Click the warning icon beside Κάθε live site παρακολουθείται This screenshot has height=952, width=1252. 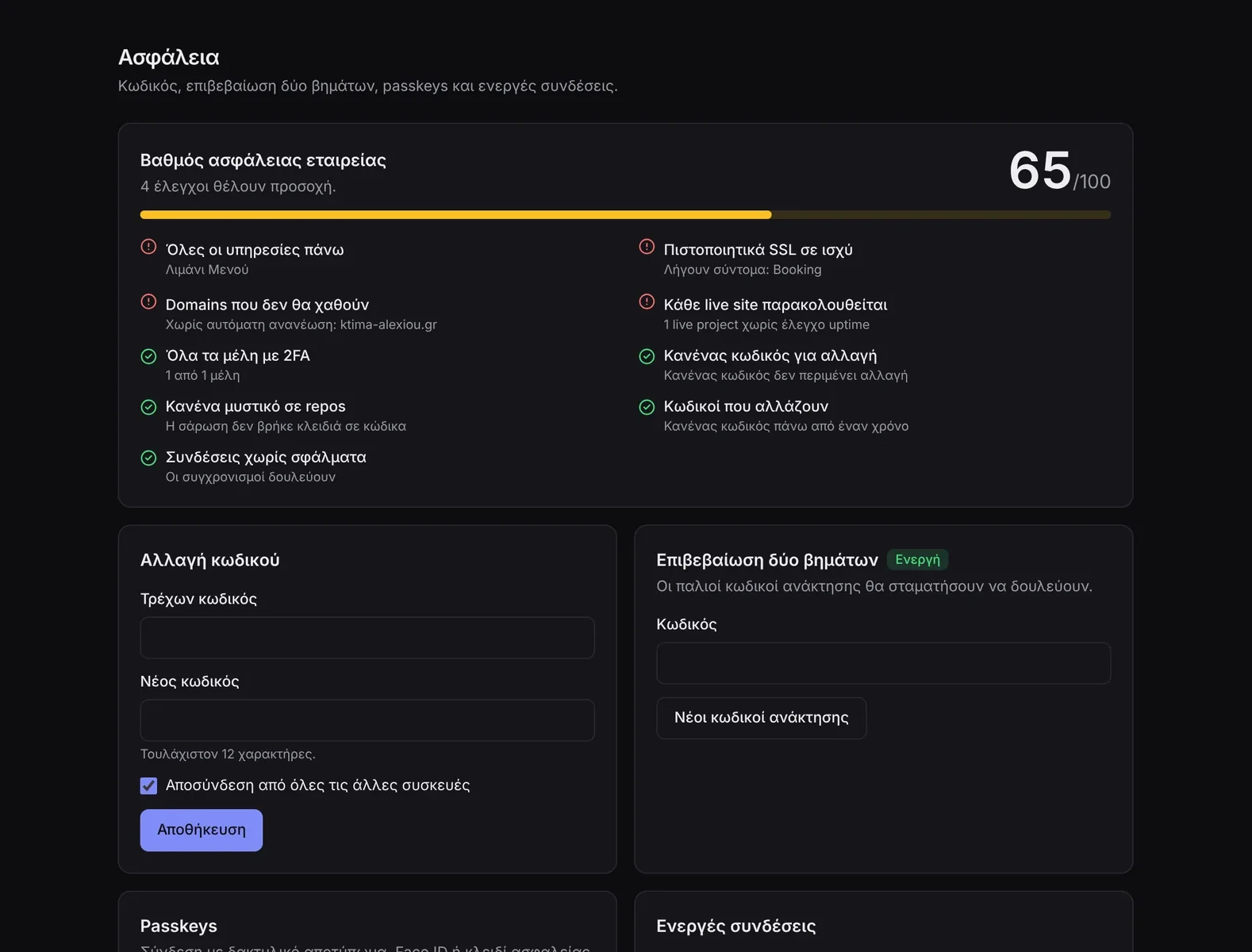coord(647,301)
